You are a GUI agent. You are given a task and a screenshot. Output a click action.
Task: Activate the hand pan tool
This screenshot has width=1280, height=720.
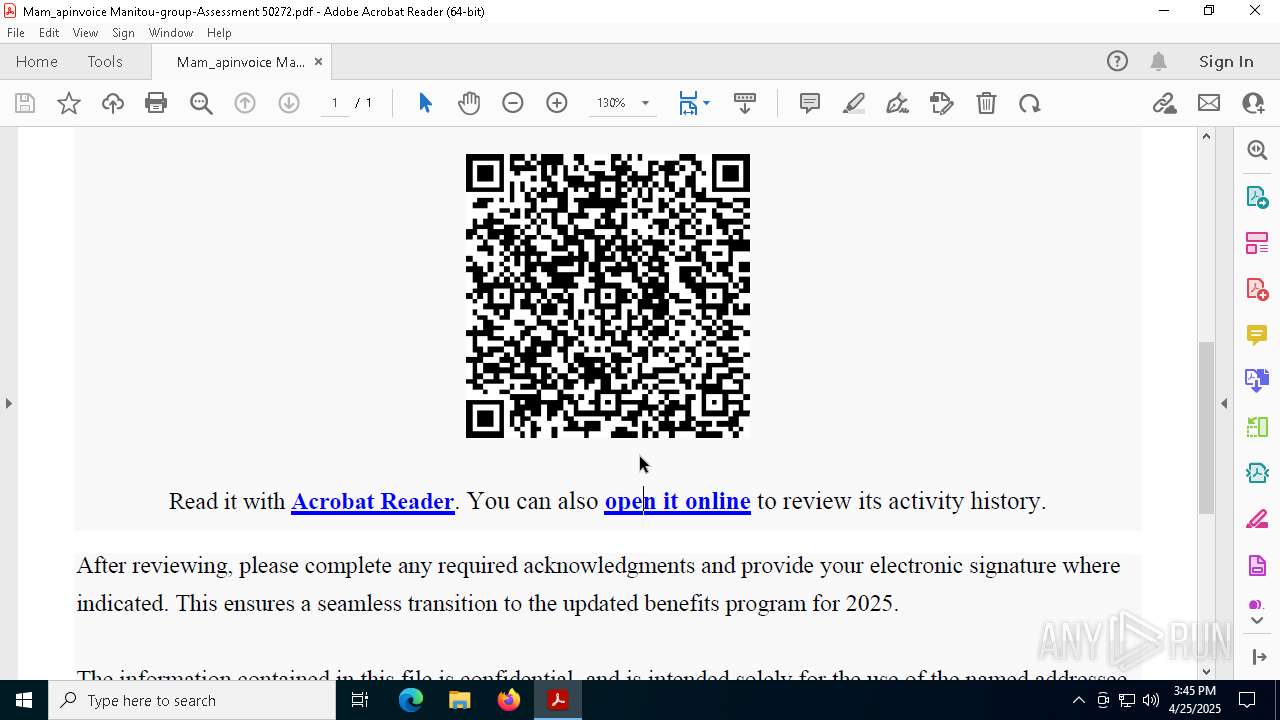coord(469,103)
